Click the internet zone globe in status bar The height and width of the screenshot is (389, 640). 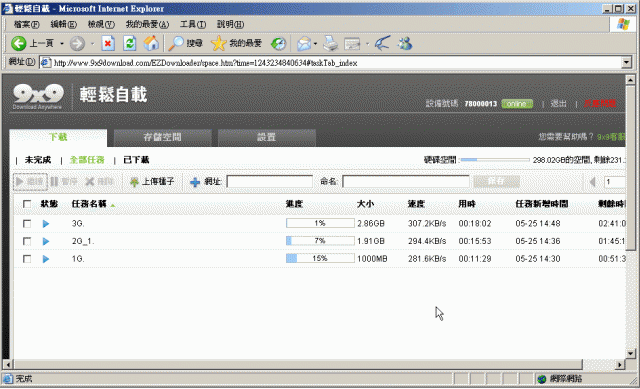pos(542,379)
